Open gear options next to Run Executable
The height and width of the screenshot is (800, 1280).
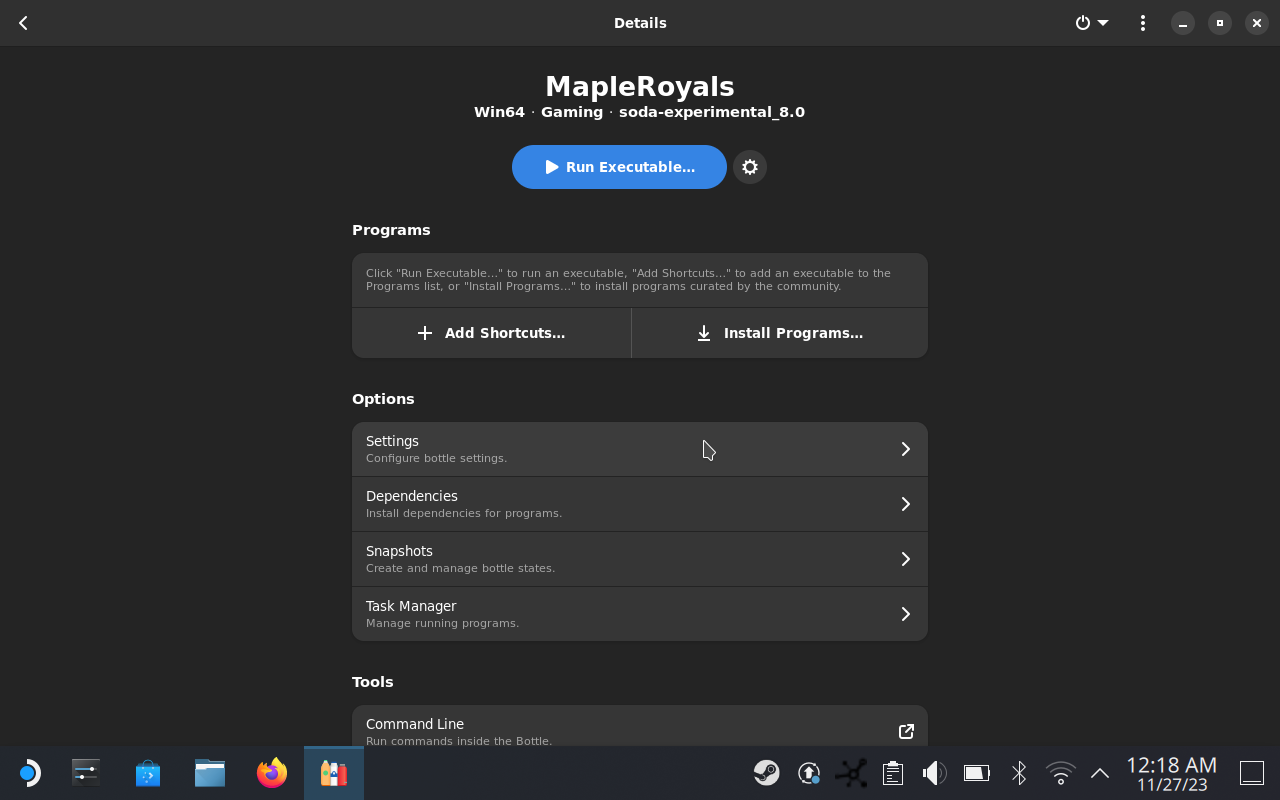pyautogui.click(x=750, y=167)
